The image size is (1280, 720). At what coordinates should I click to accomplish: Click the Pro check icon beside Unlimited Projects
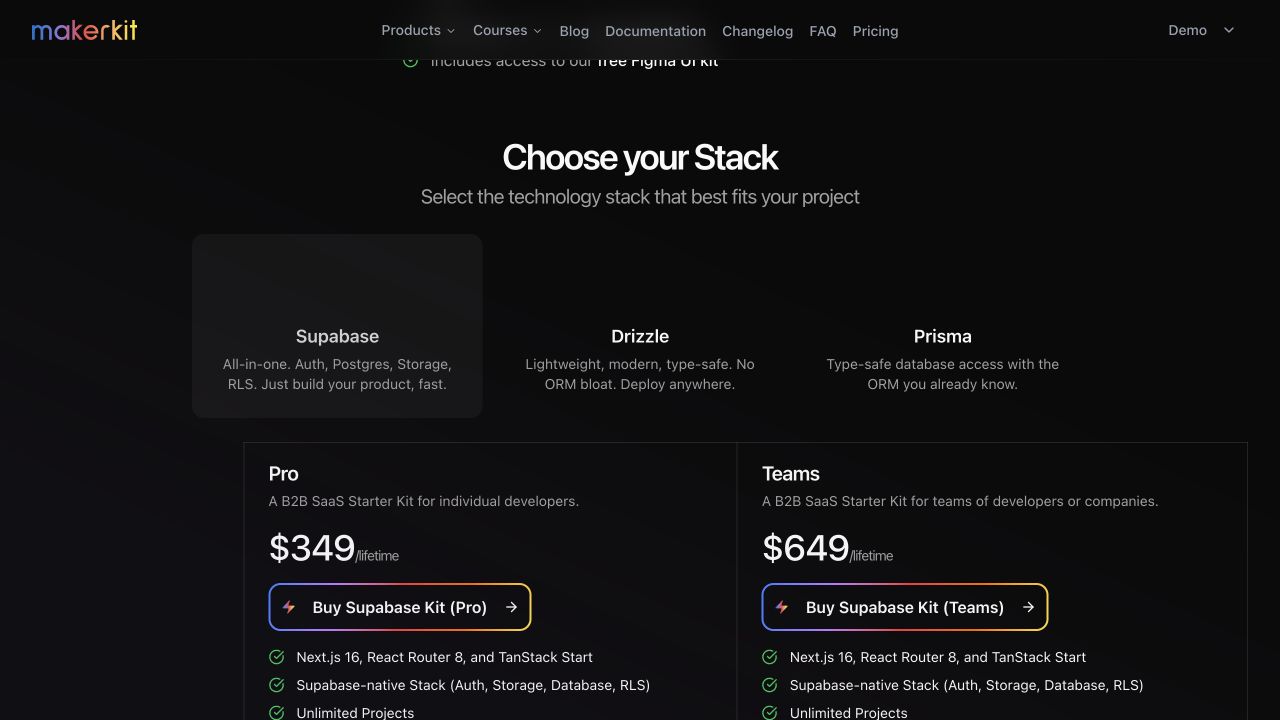pyautogui.click(x=277, y=713)
